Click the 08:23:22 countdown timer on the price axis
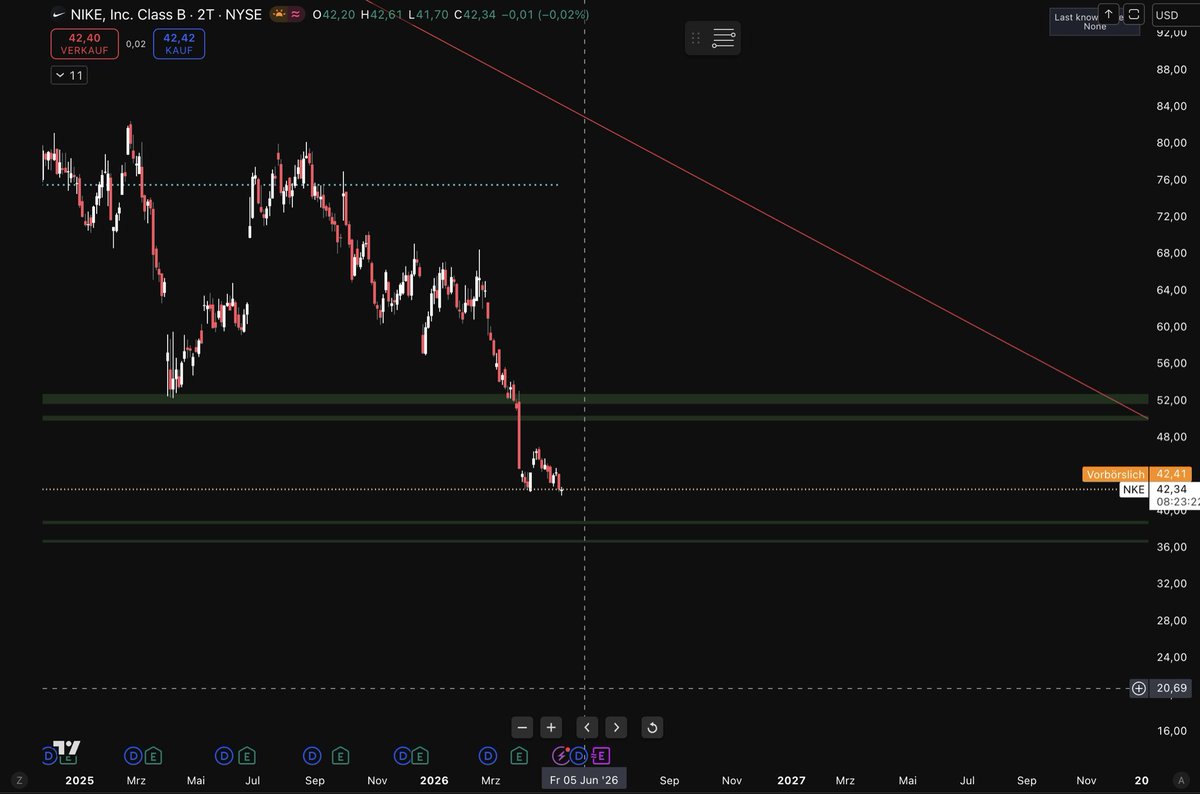Image resolution: width=1200 pixels, height=794 pixels. pos(1177,502)
